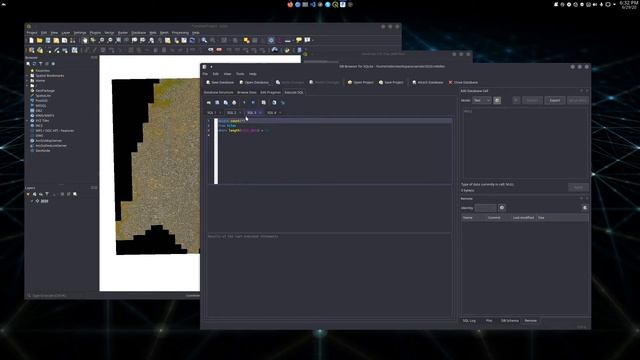640x360 pixels.
Task: Select the Pan Map hand tool in QGIS
Action: 84,40
